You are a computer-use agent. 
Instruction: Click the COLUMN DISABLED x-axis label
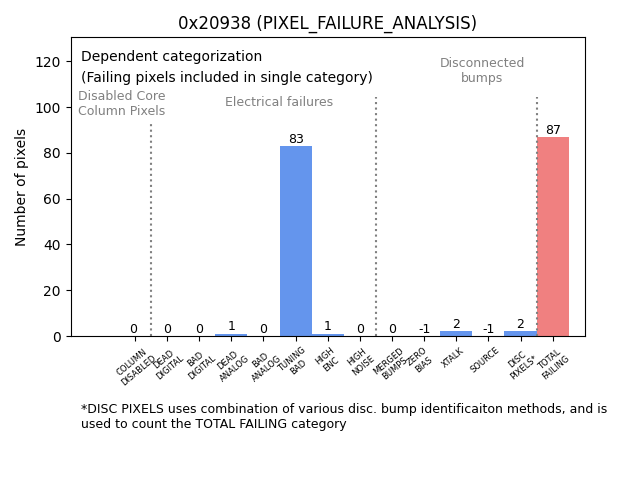point(135,366)
